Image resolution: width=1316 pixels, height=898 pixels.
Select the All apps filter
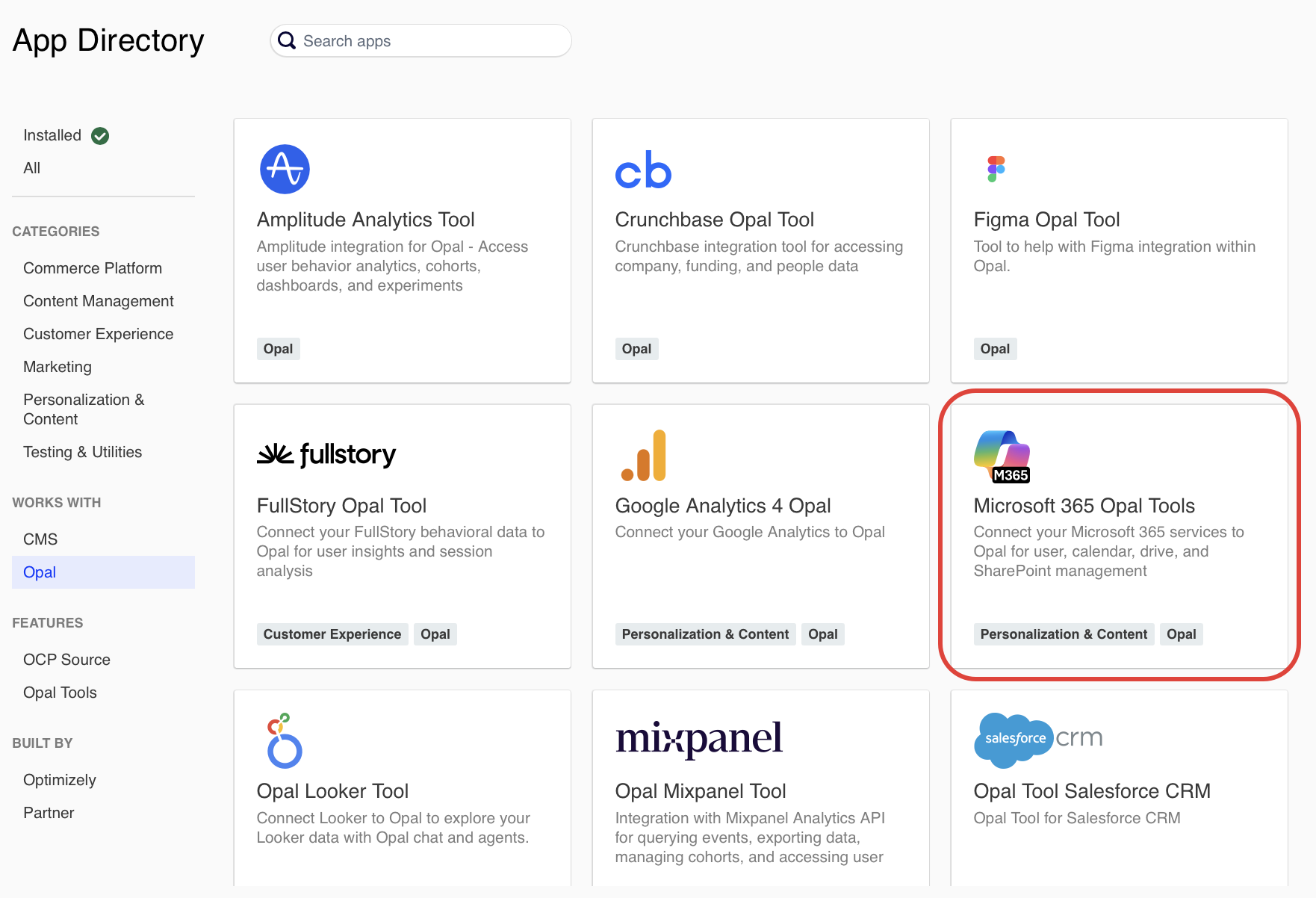click(x=32, y=168)
